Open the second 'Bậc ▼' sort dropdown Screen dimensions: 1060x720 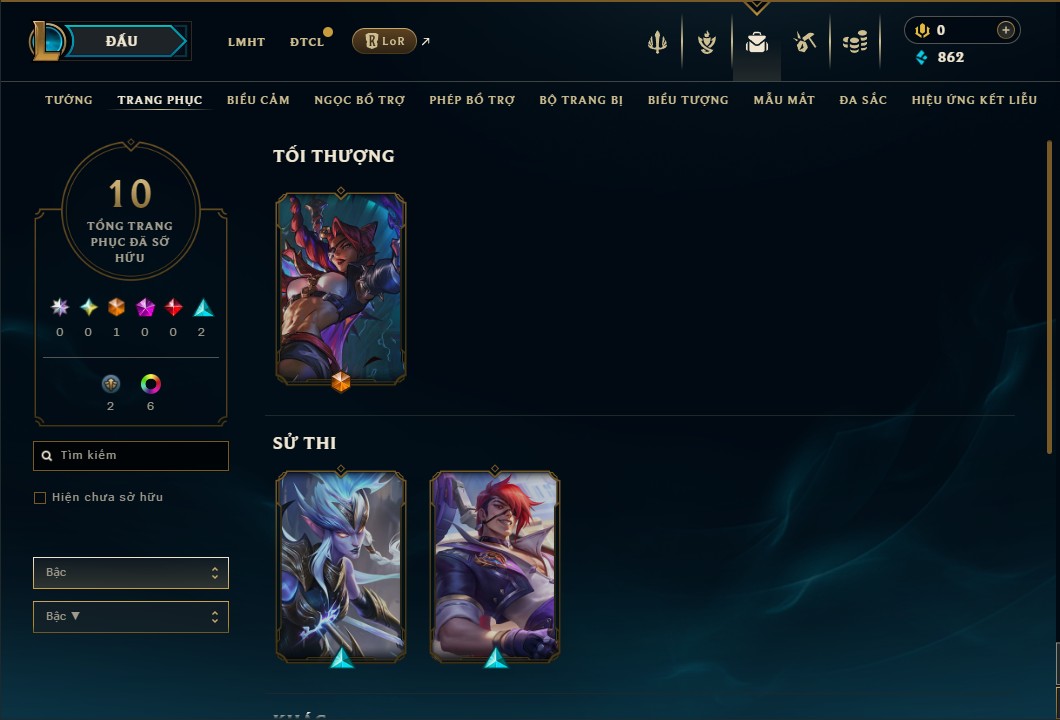pyautogui.click(x=131, y=617)
